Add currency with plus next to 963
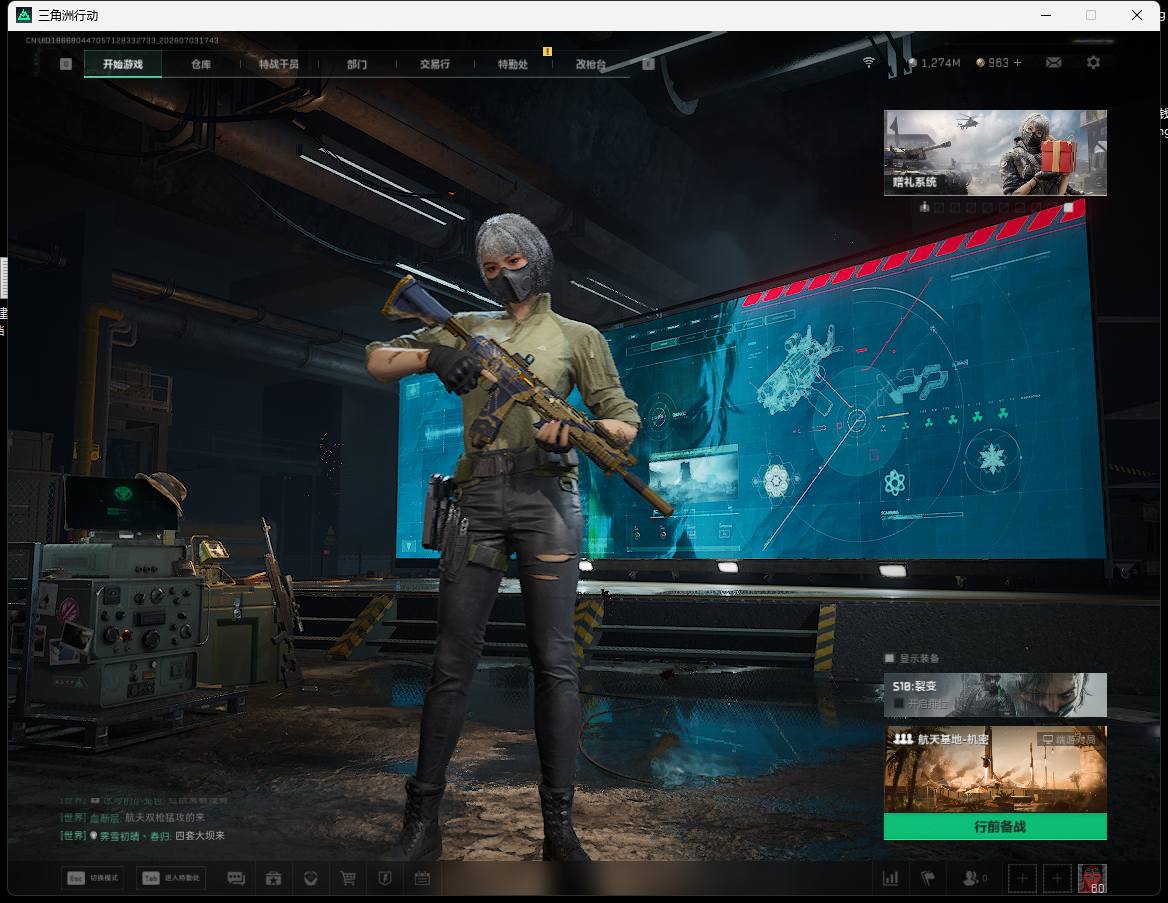This screenshot has height=903, width=1168. tap(1018, 63)
